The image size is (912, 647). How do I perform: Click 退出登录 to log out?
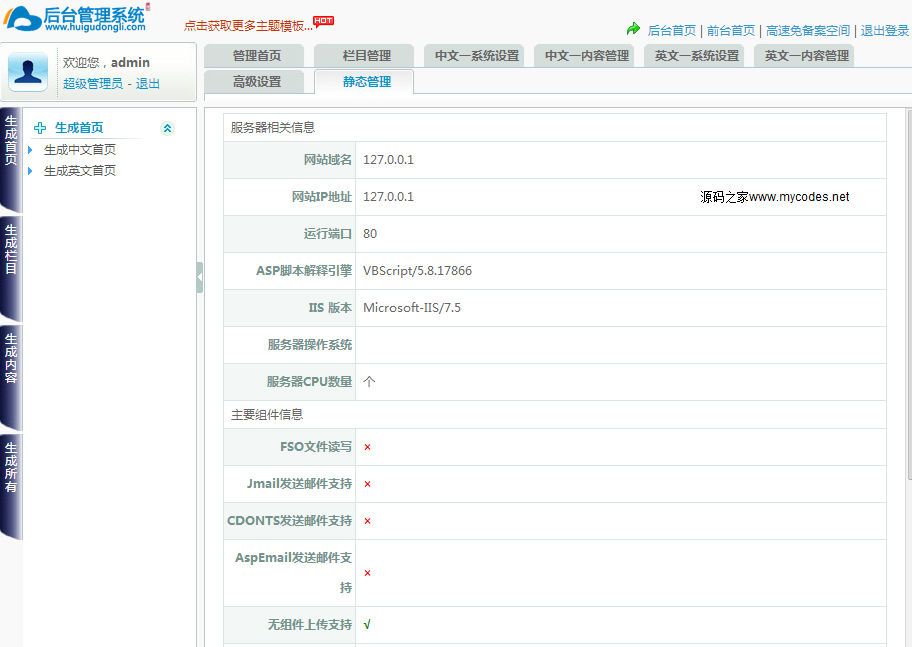(885, 30)
